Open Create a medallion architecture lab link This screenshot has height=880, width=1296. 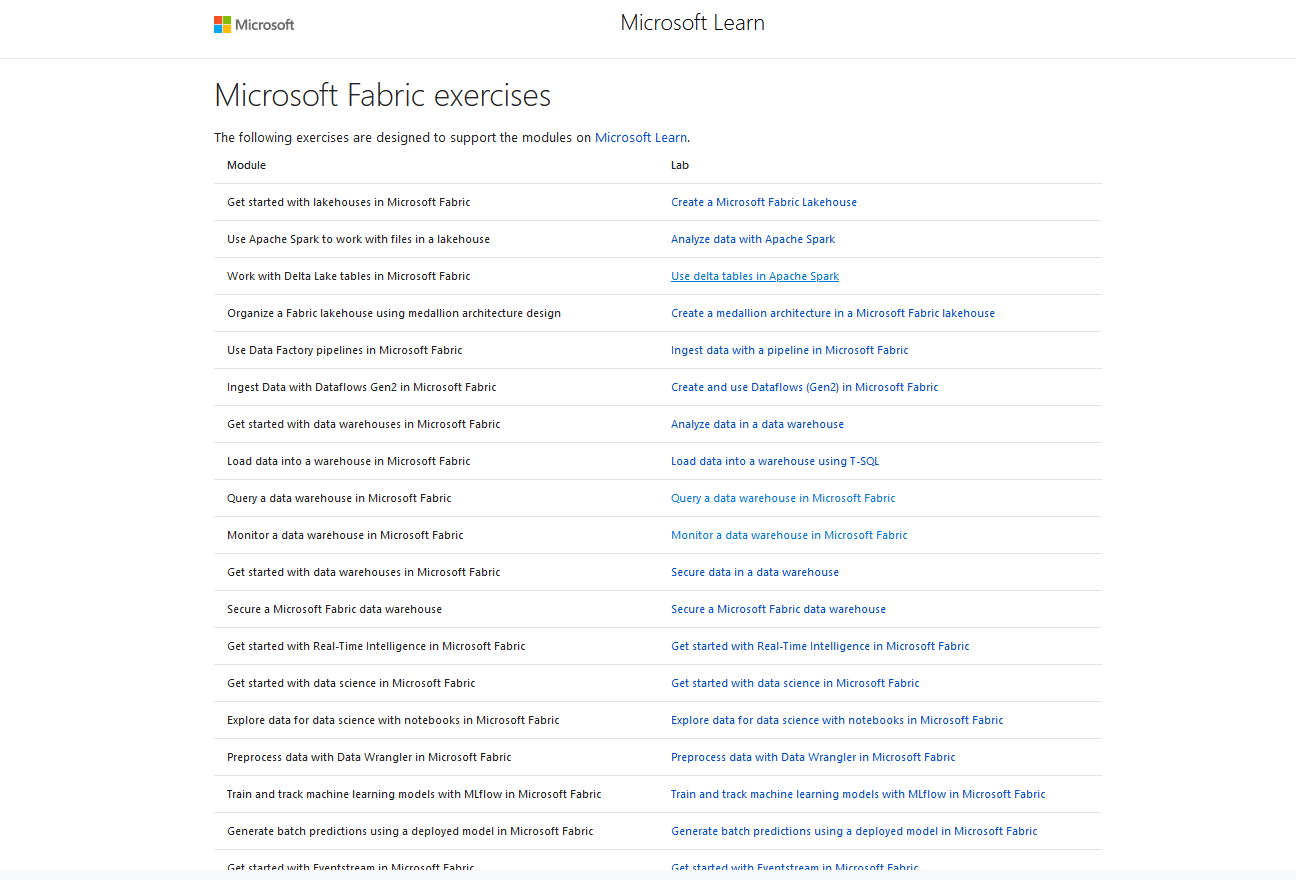(833, 313)
